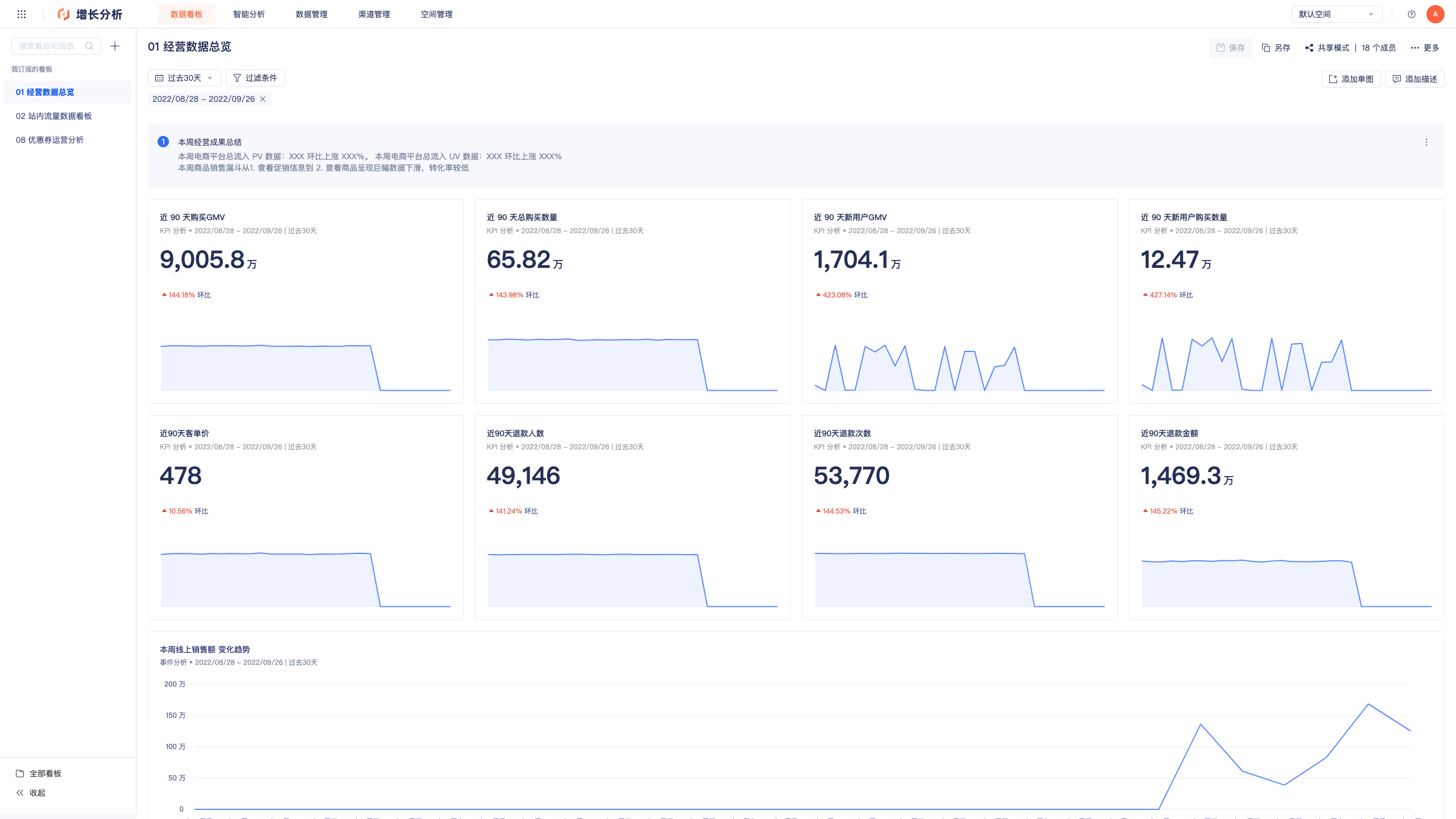This screenshot has width=1456, height=819.
Task: Open the 近90天退款人数 card title
Action: 515,433
